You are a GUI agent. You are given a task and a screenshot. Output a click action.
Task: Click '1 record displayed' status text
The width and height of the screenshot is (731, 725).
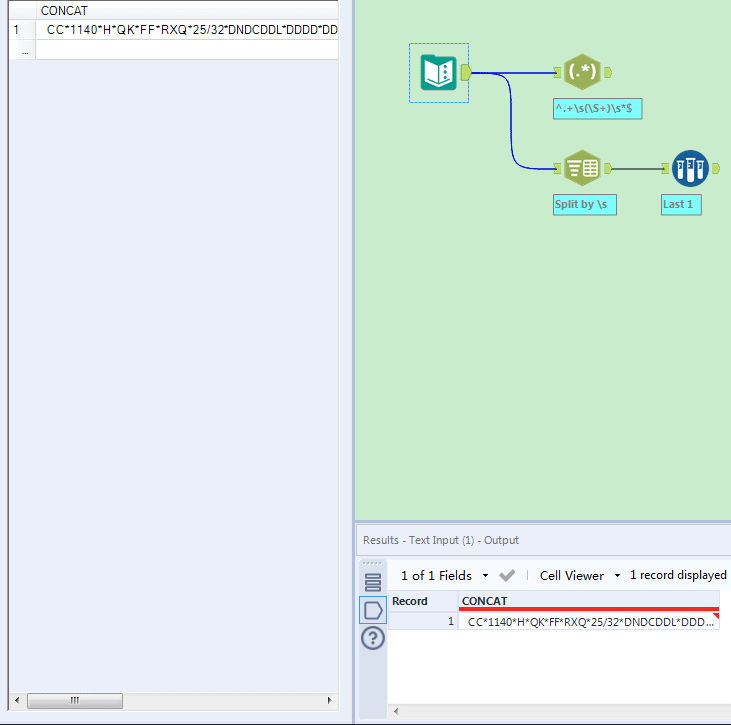pos(678,575)
